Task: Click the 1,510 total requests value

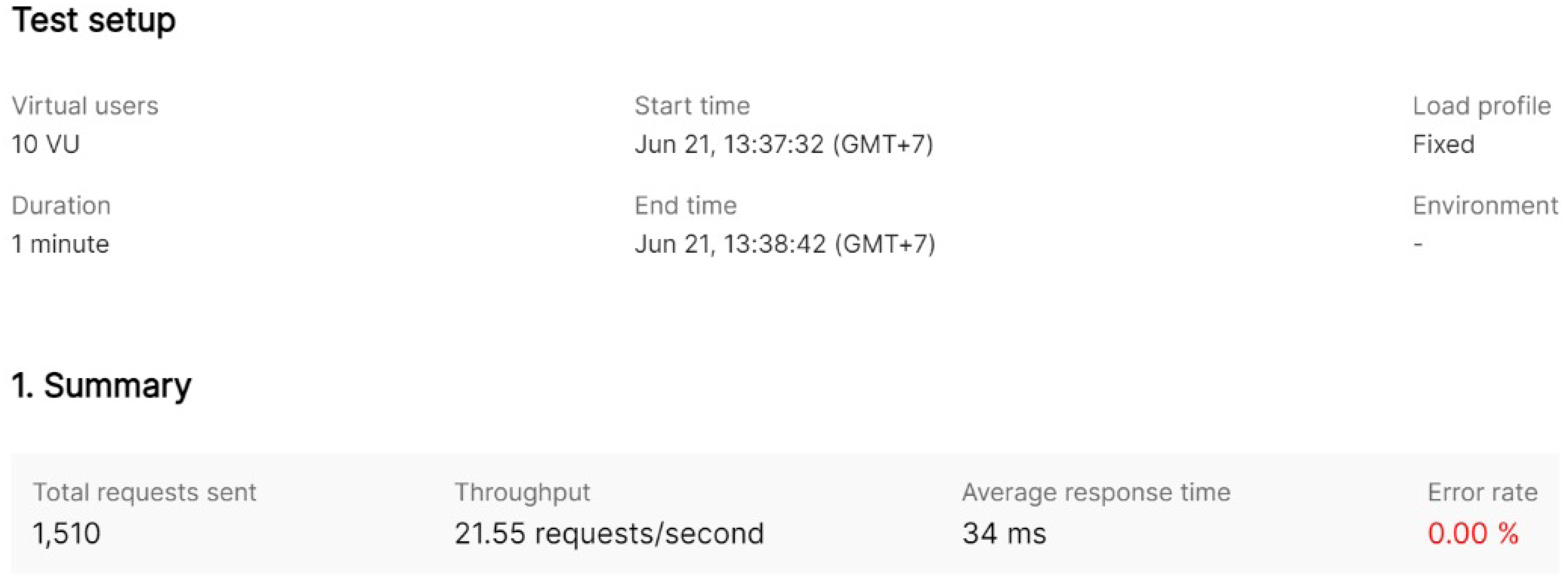Action: click(x=66, y=533)
